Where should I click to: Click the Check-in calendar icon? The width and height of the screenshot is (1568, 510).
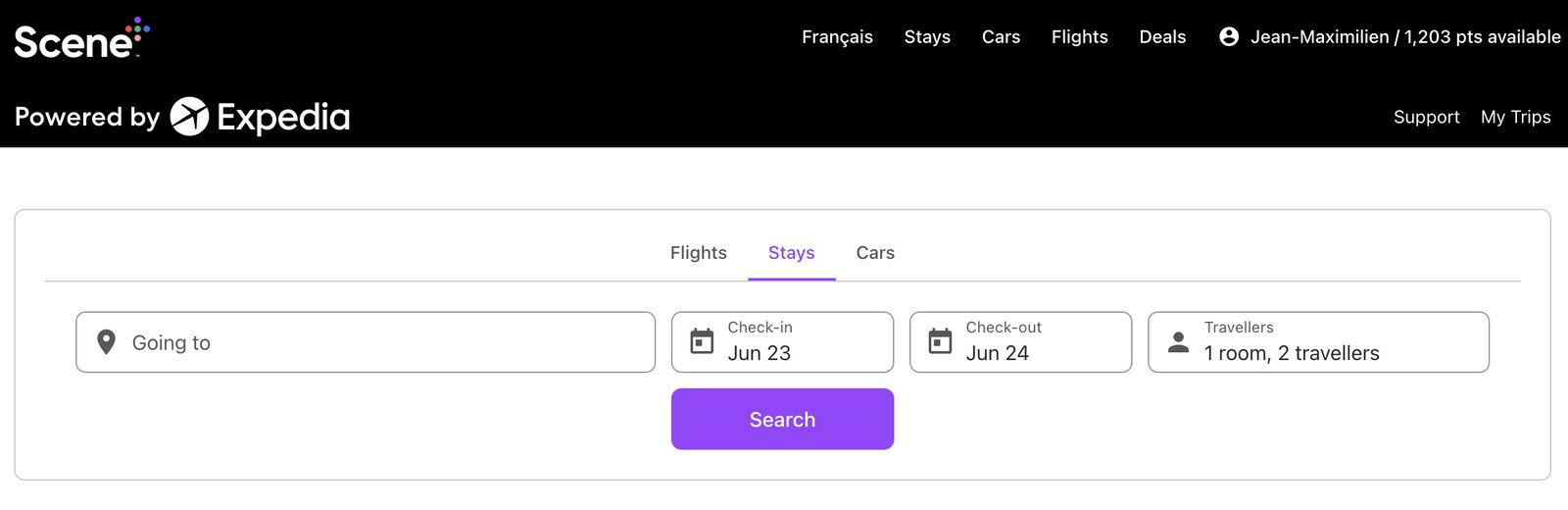702,341
